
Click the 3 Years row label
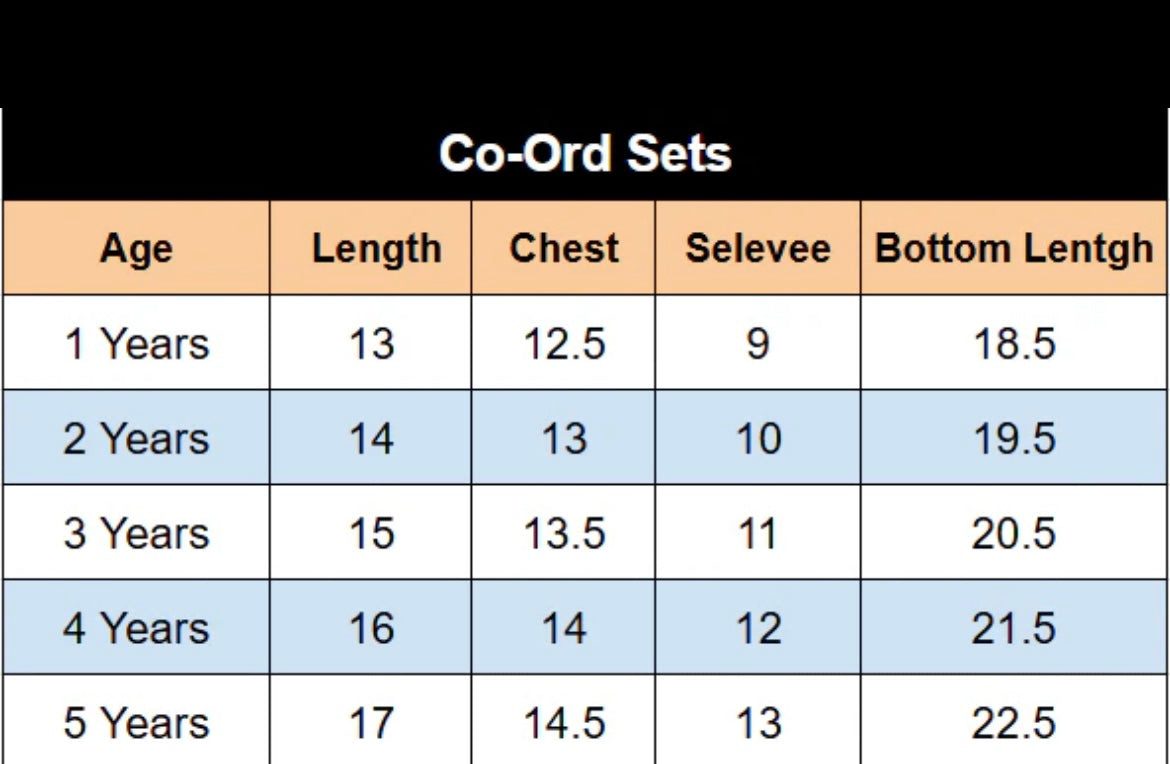coord(136,533)
